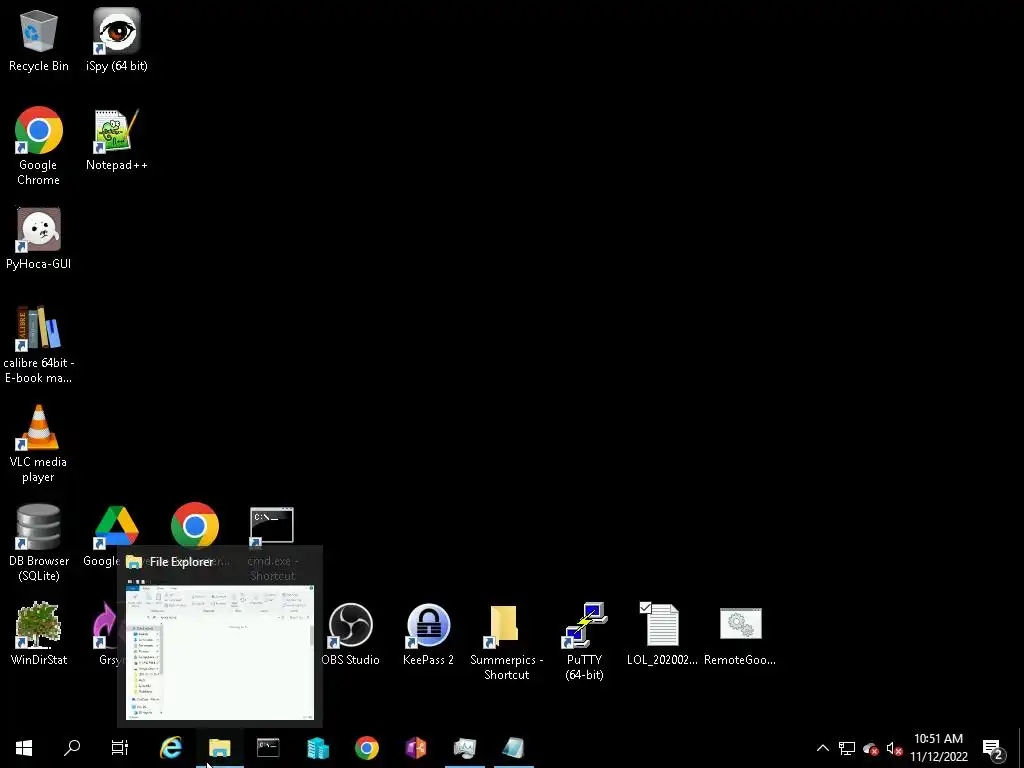This screenshot has width=1024, height=768.
Task: Click the blue buildings taskbar icon
Action: (x=317, y=748)
